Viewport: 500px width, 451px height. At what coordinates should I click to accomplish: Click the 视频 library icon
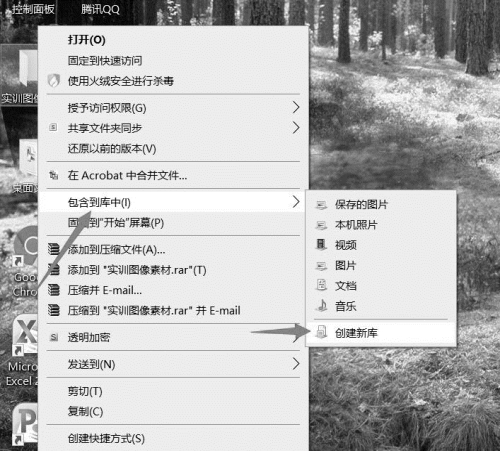[321, 245]
